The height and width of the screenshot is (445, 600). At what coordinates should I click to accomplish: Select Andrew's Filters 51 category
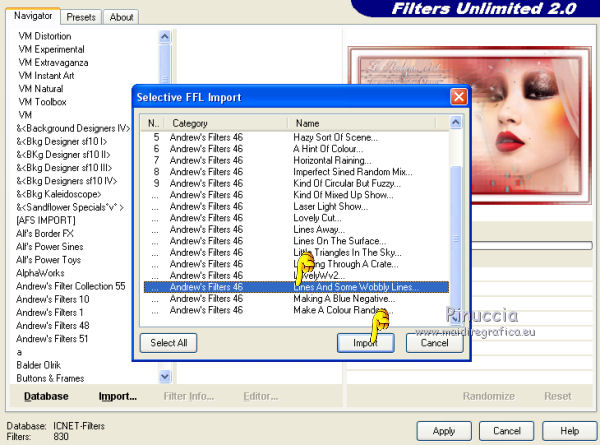tap(52, 339)
